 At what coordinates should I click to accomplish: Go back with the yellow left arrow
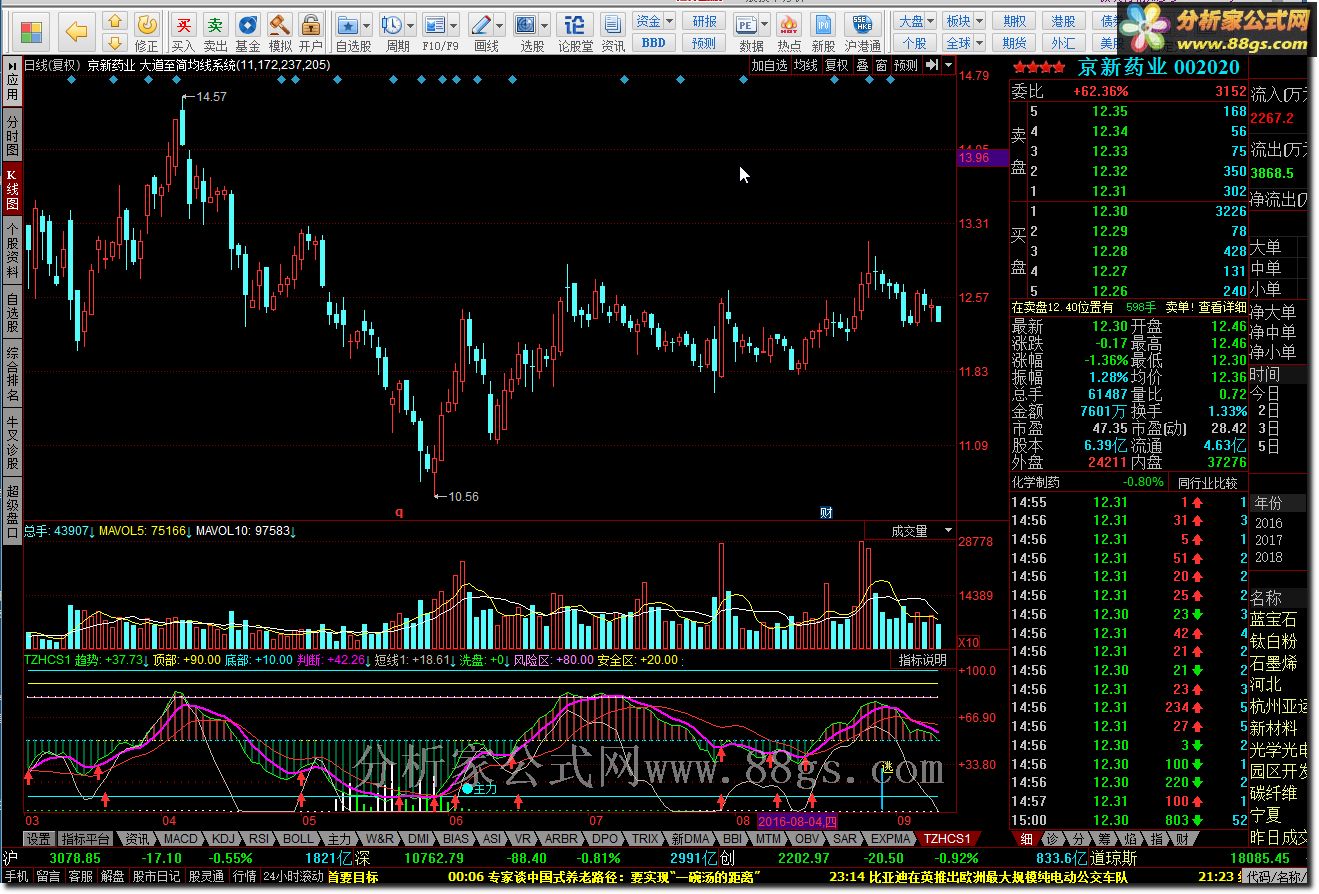(77, 31)
